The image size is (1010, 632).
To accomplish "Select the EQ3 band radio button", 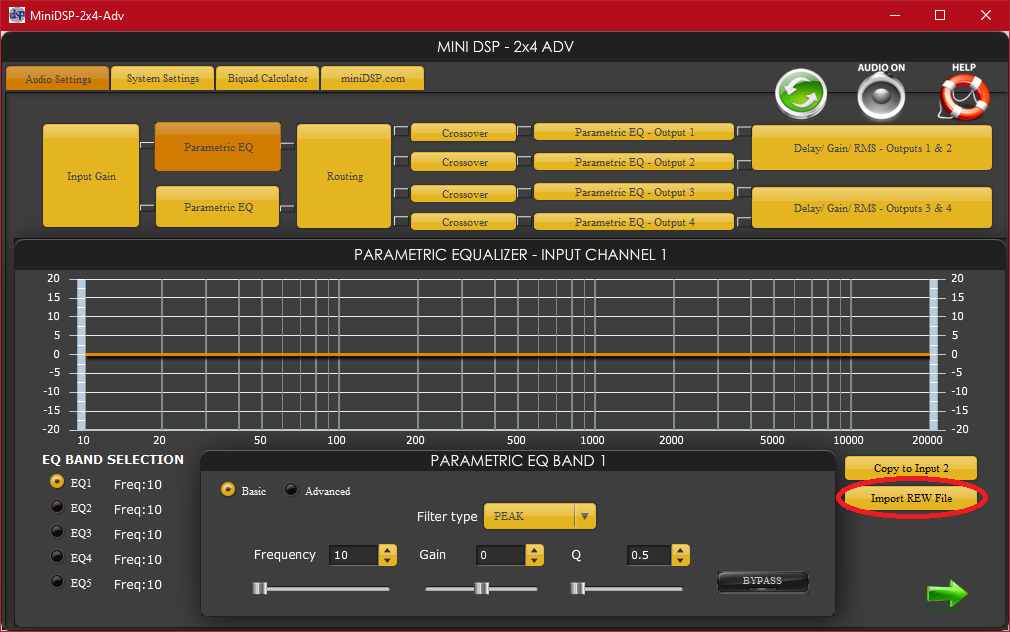I will click(x=58, y=533).
